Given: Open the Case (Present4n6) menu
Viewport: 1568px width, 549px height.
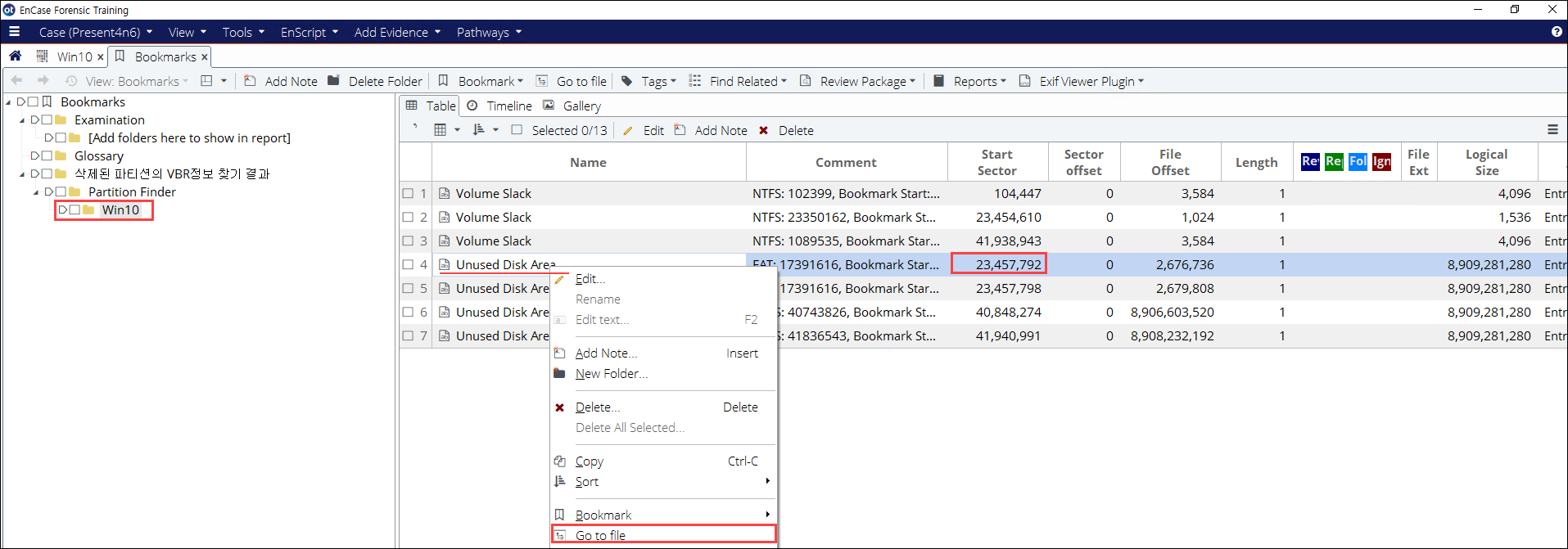Looking at the screenshot, I should tap(96, 32).
